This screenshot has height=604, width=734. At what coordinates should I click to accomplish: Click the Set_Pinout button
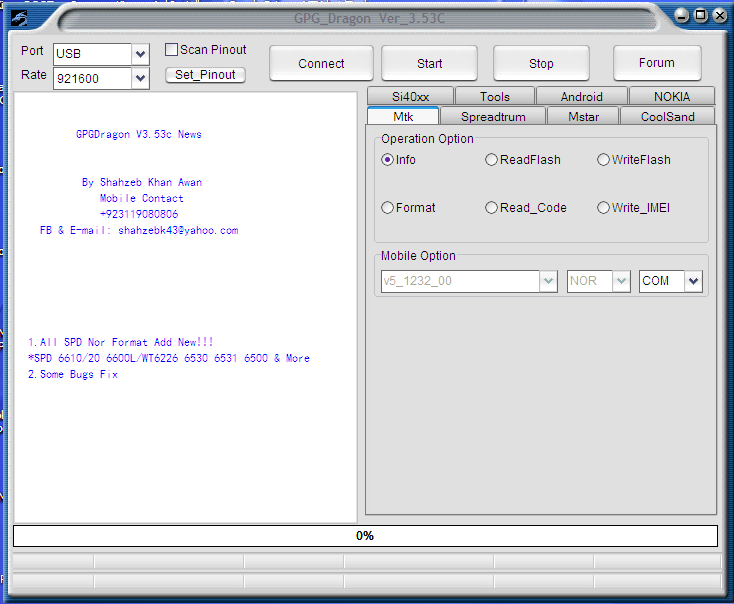[205, 75]
